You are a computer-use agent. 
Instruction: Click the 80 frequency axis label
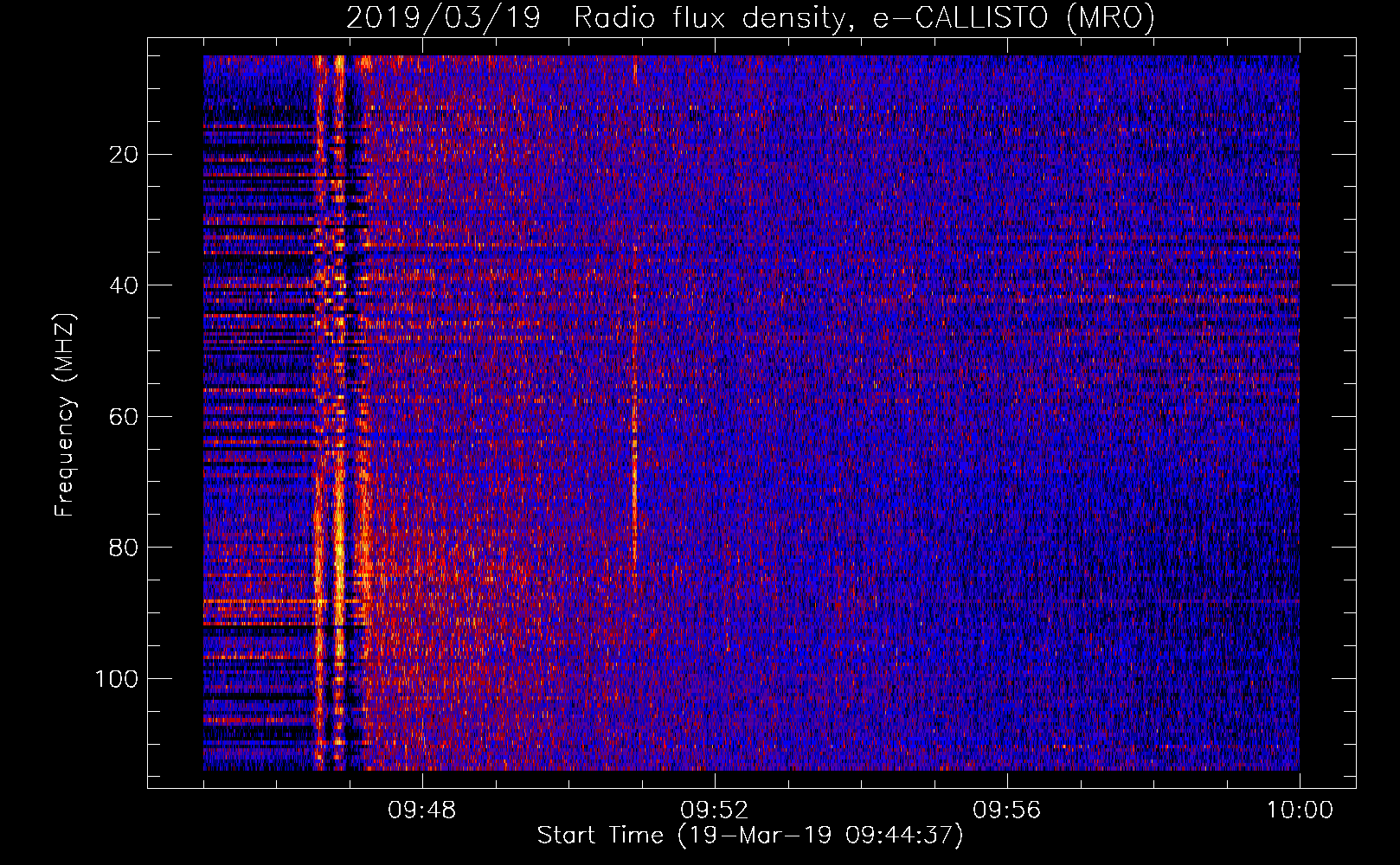(125, 548)
